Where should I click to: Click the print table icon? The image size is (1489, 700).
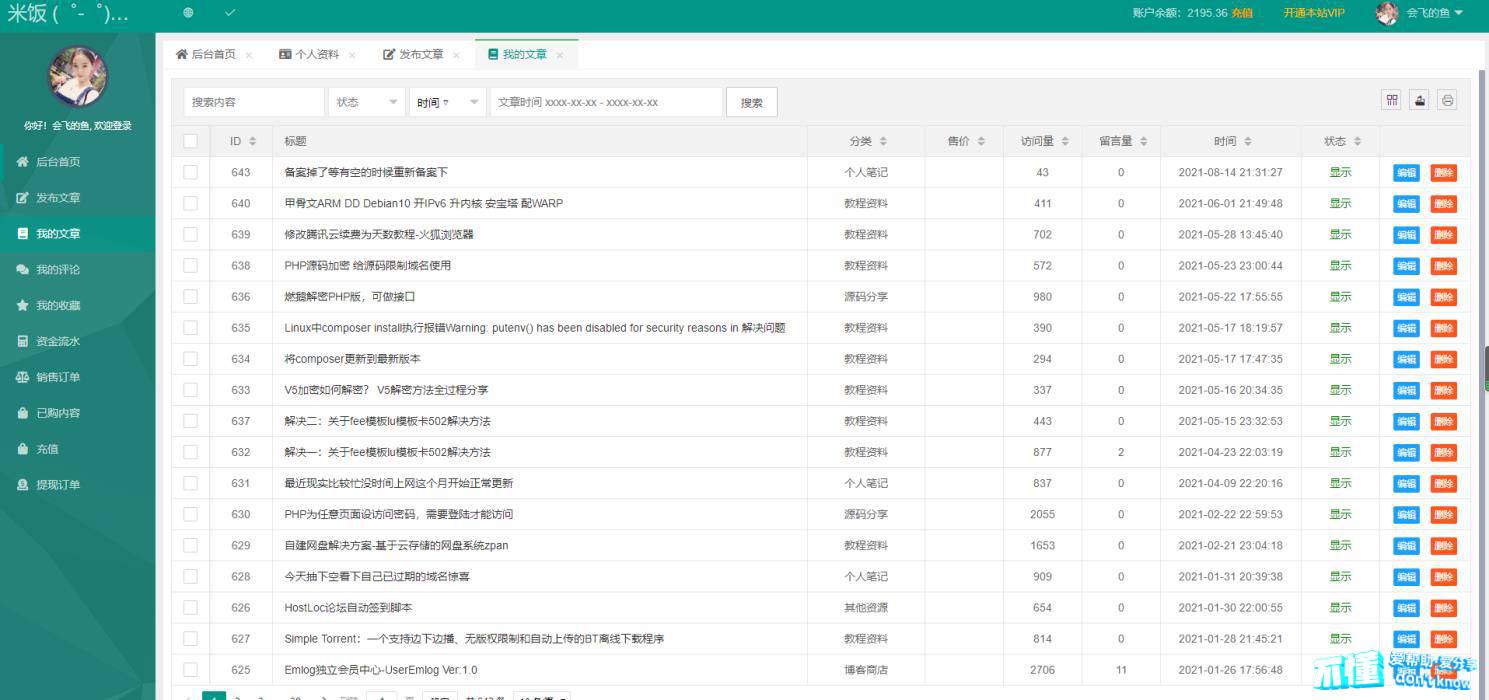click(x=1447, y=100)
